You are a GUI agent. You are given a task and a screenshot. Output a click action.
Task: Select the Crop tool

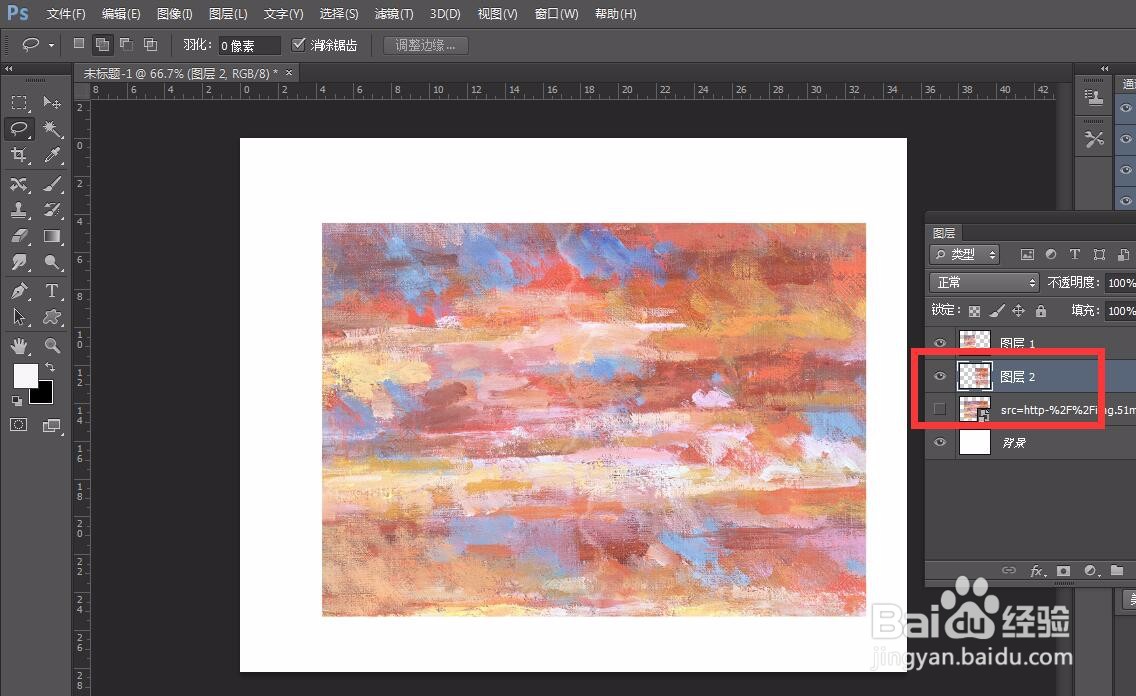pyautogui.click(x=19, y=155)
